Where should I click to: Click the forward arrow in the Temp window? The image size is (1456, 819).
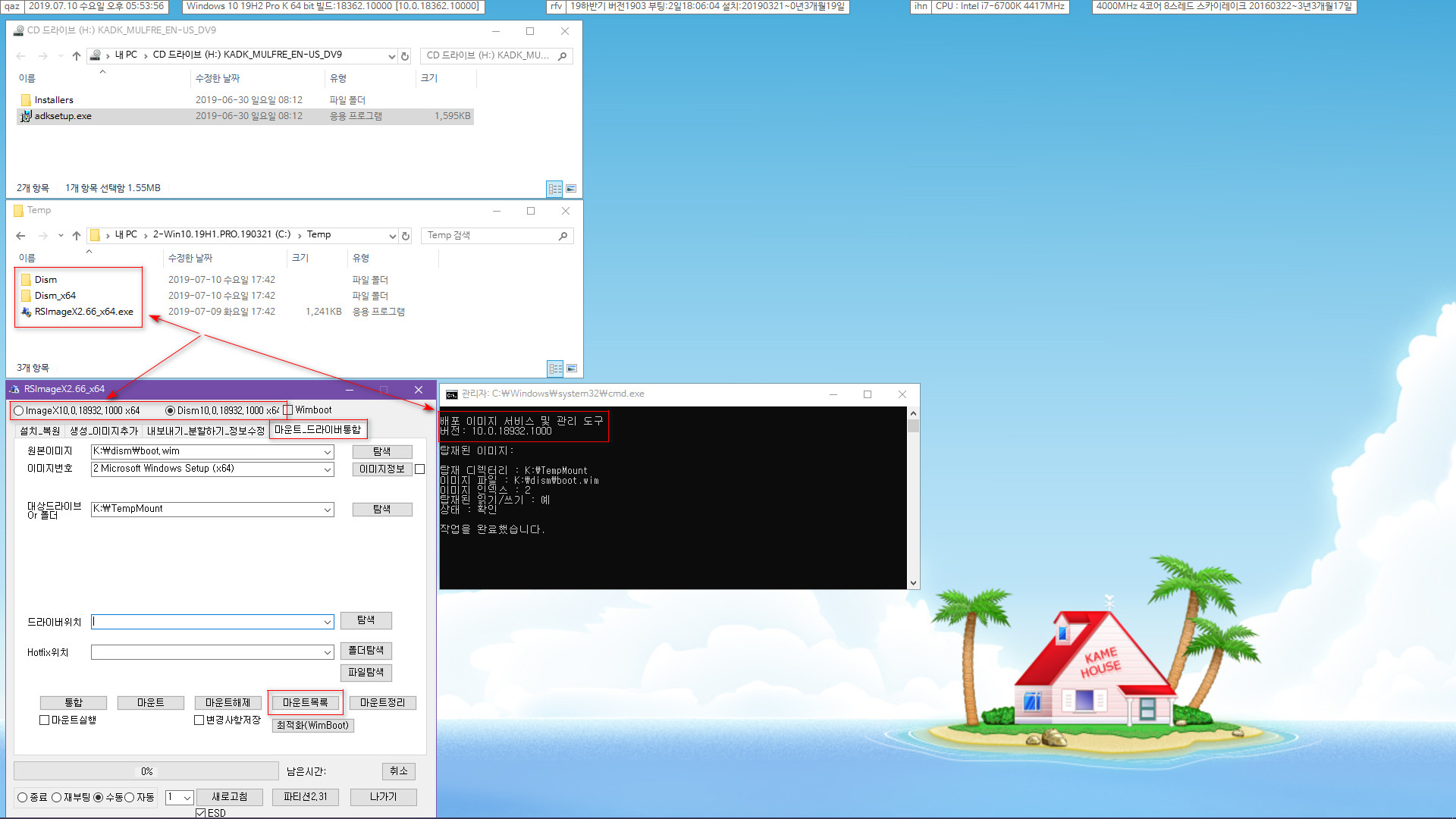click(x=42, y=236)
